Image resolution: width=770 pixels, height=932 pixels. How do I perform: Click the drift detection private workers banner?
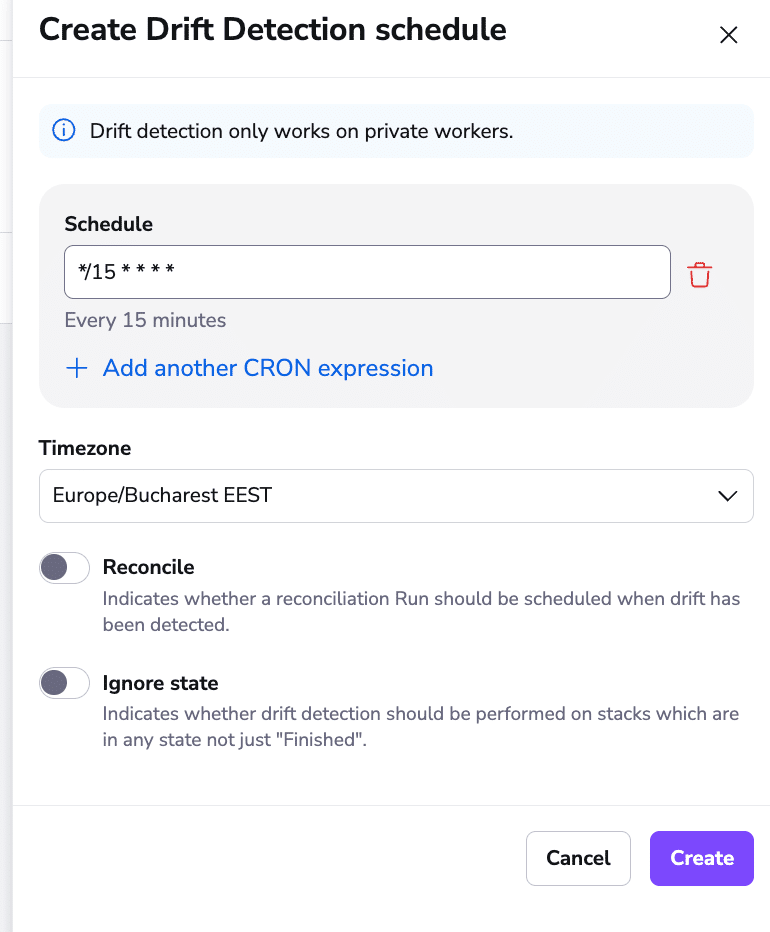click(x=396, y=130)
